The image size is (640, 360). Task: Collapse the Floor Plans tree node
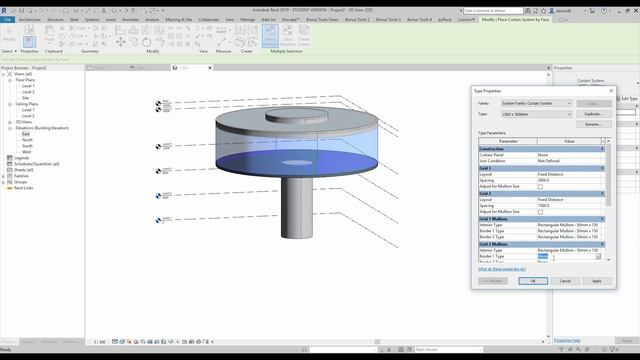click(x=10, y=80)
